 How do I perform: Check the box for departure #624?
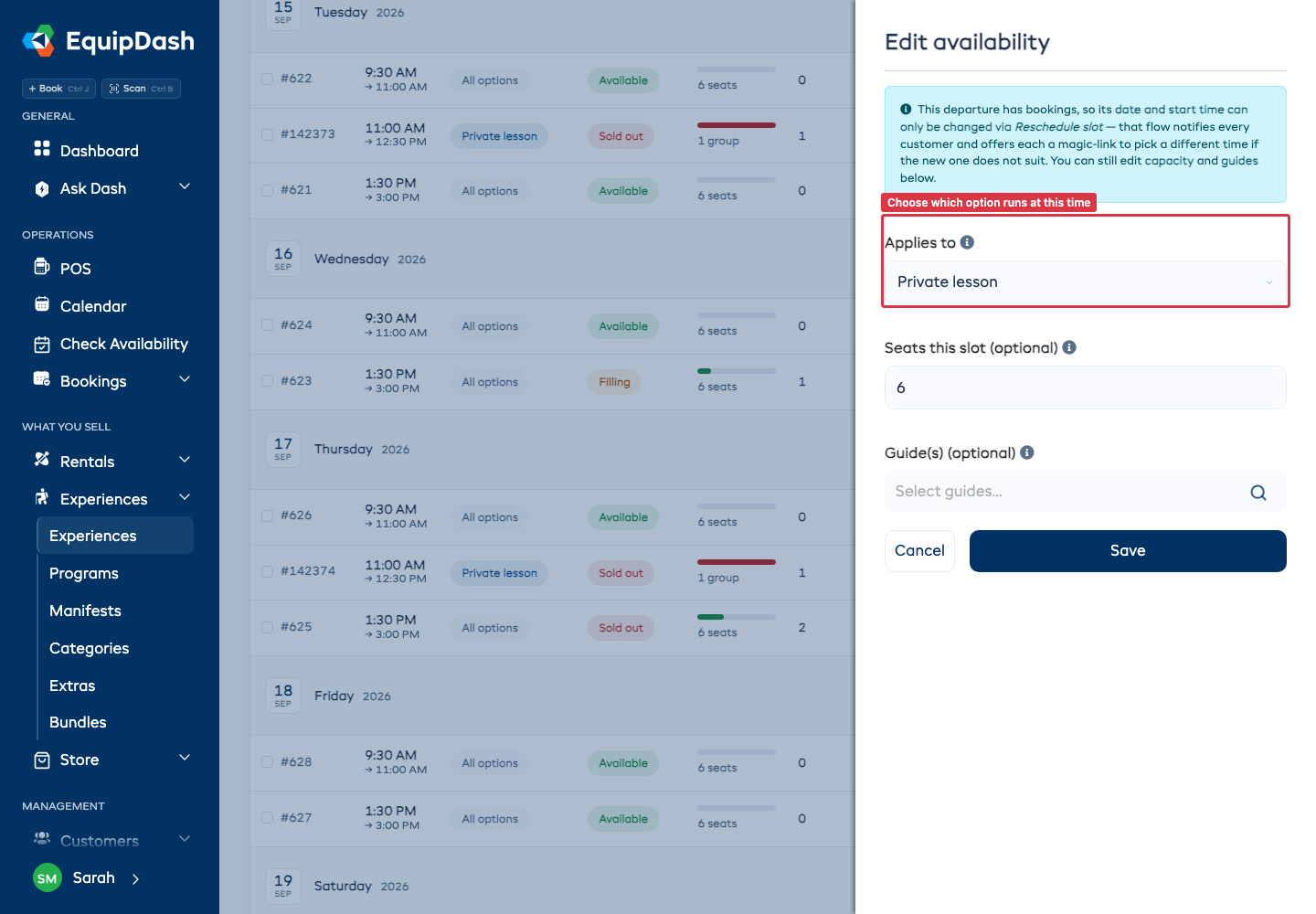(268, 324)
